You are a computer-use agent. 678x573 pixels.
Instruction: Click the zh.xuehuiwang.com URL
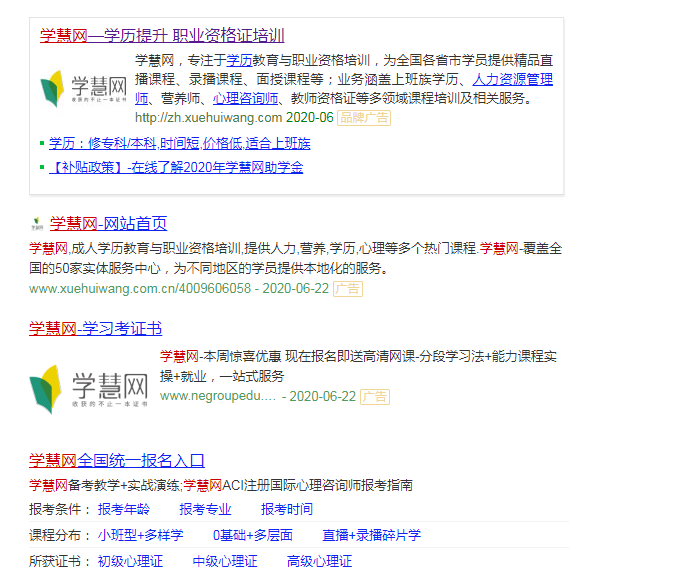pyautogui.click(x=208, y=118)
